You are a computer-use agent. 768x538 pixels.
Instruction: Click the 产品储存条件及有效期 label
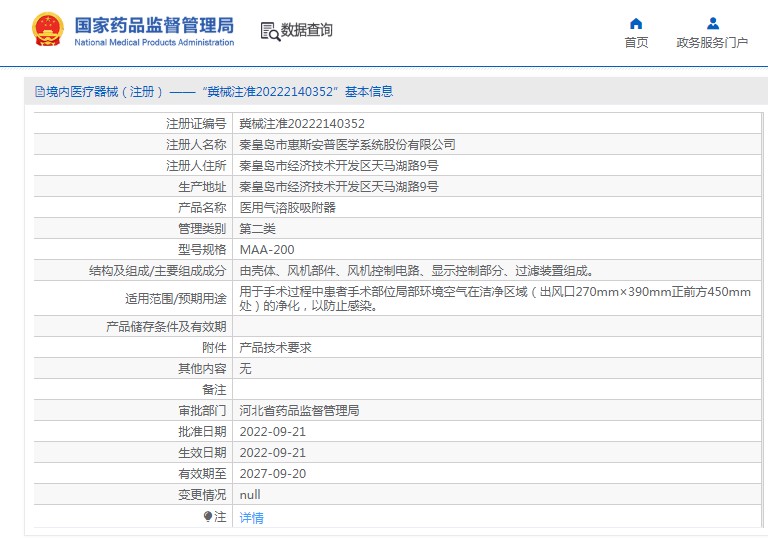click(166, 326)
